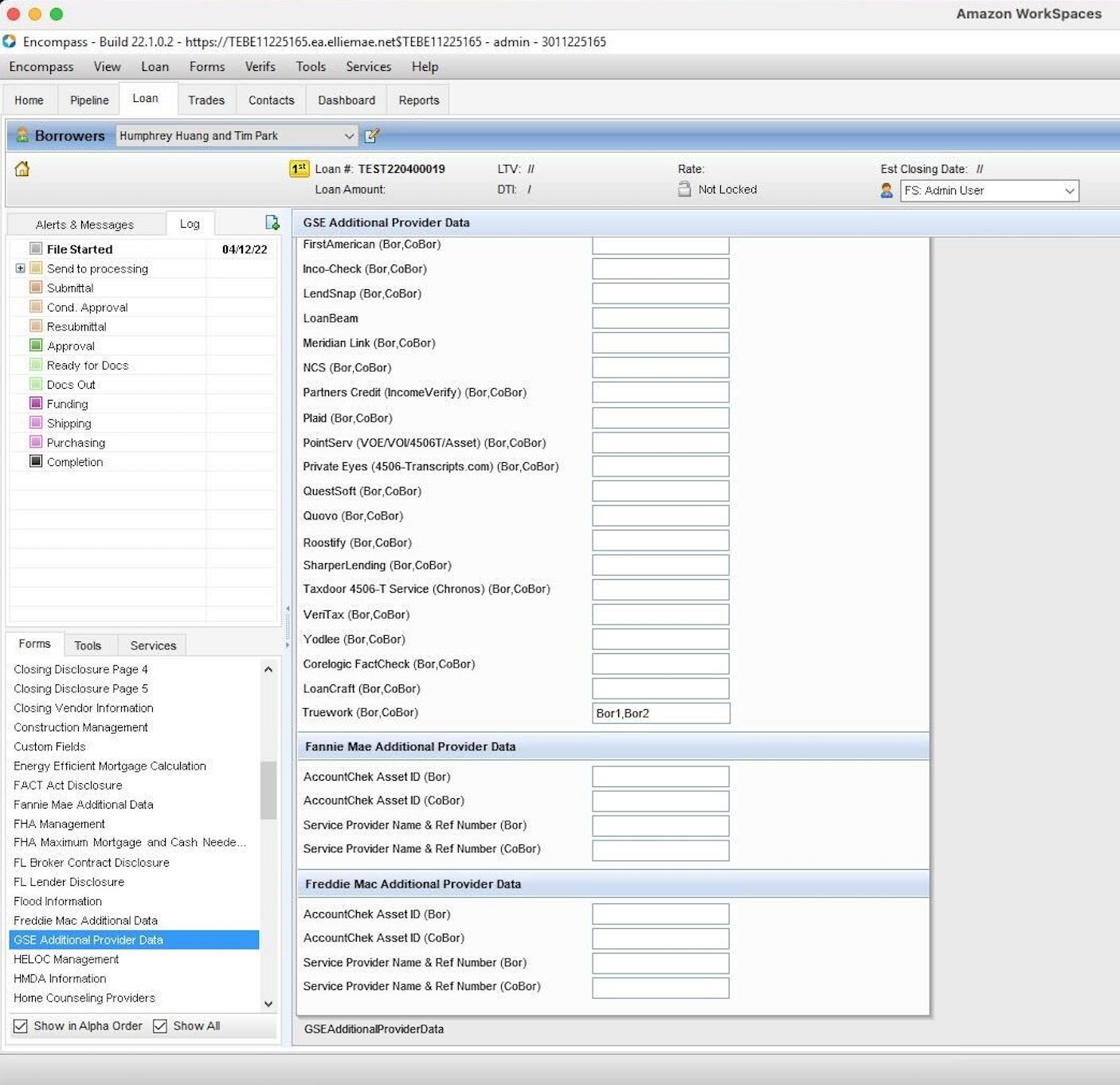Image resolution: width=1120 pixels, height=1085 pixels.
Task: Click the panel splitter collapse handle
Action: [287, 627]
